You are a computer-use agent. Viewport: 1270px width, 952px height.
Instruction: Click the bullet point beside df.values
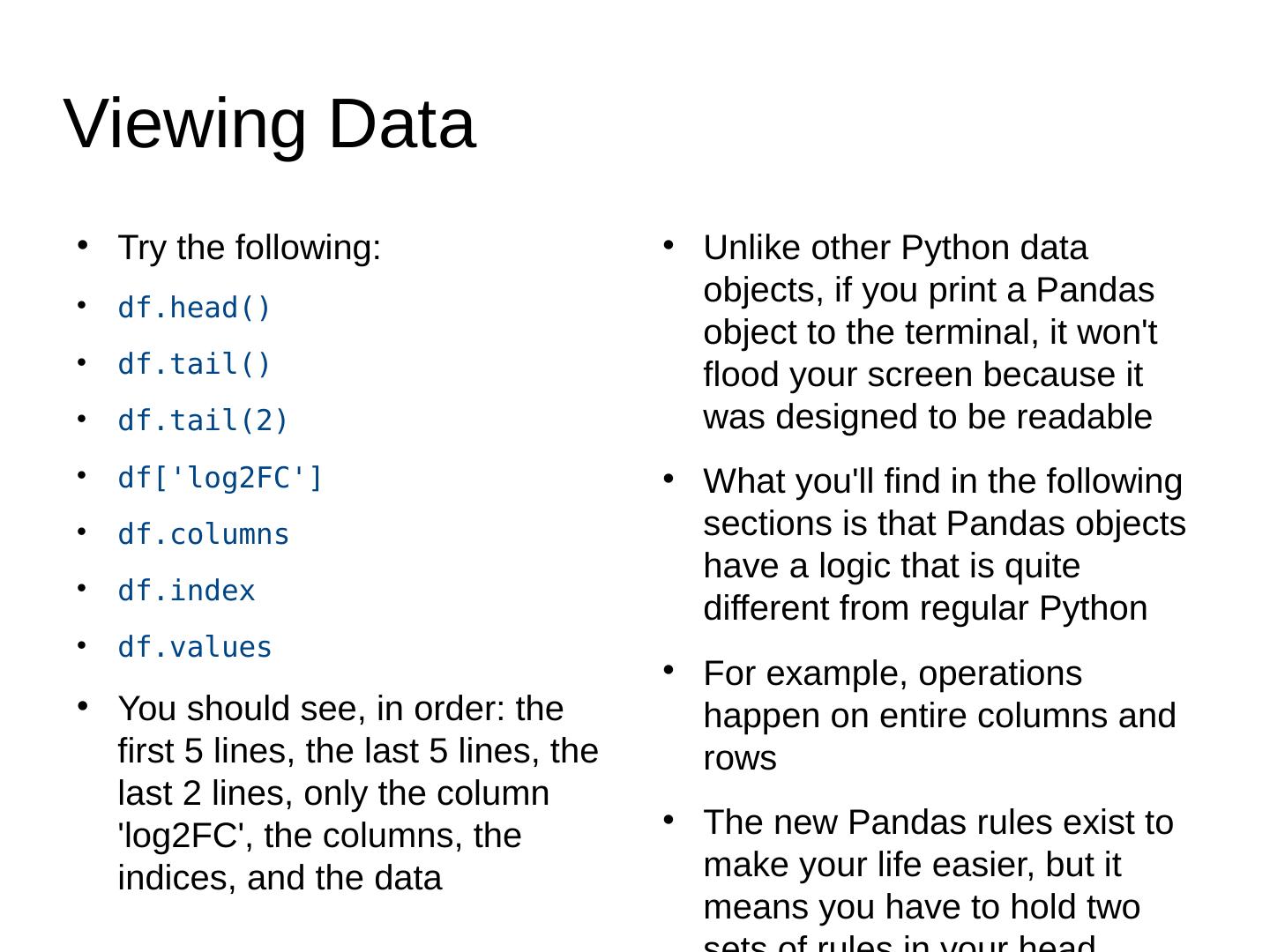click(81, 644)
